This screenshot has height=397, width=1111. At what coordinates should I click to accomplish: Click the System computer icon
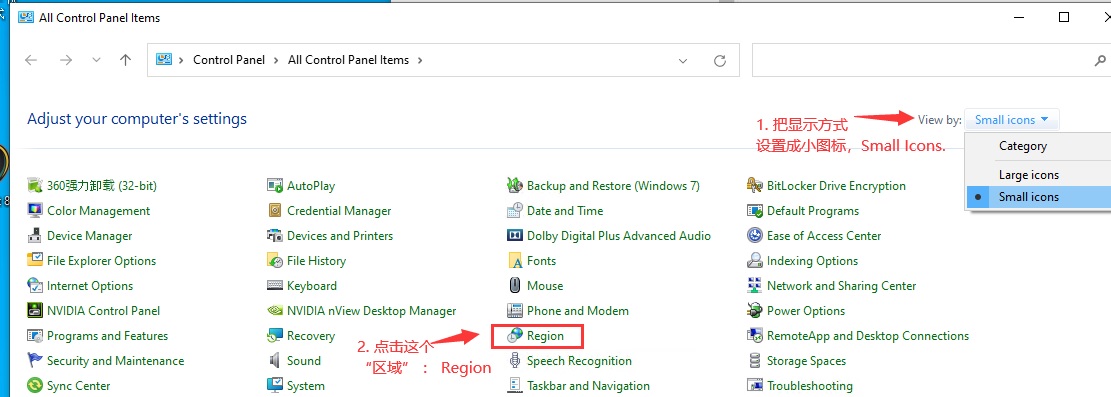275,386
